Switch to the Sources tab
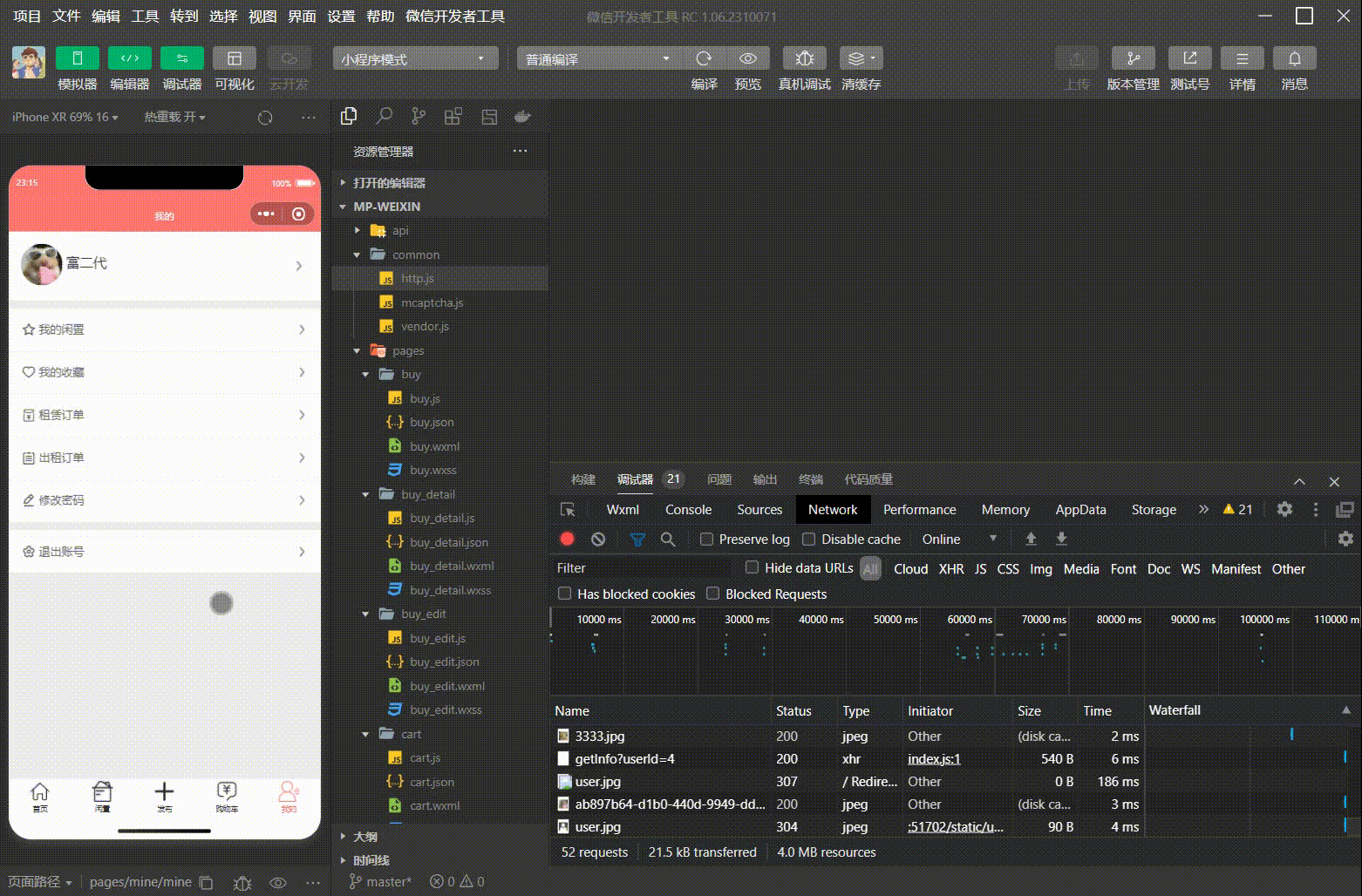 (759, 510)
